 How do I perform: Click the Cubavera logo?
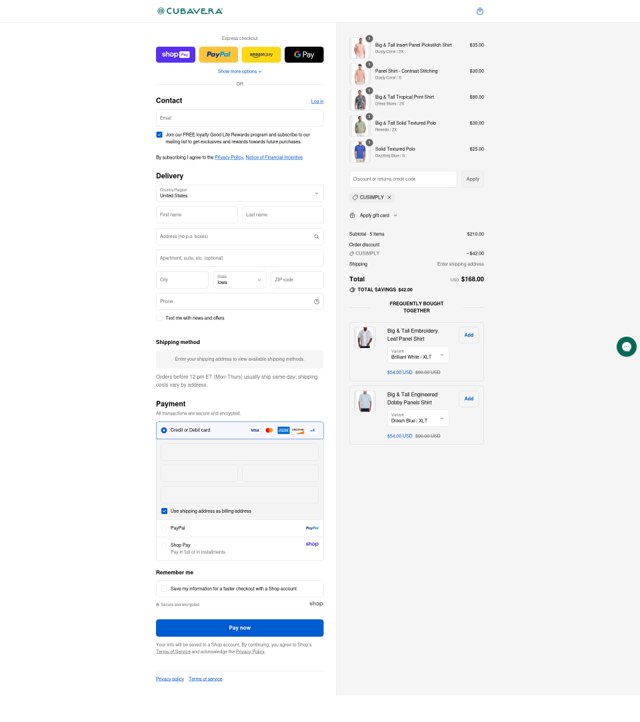point(190,11)
